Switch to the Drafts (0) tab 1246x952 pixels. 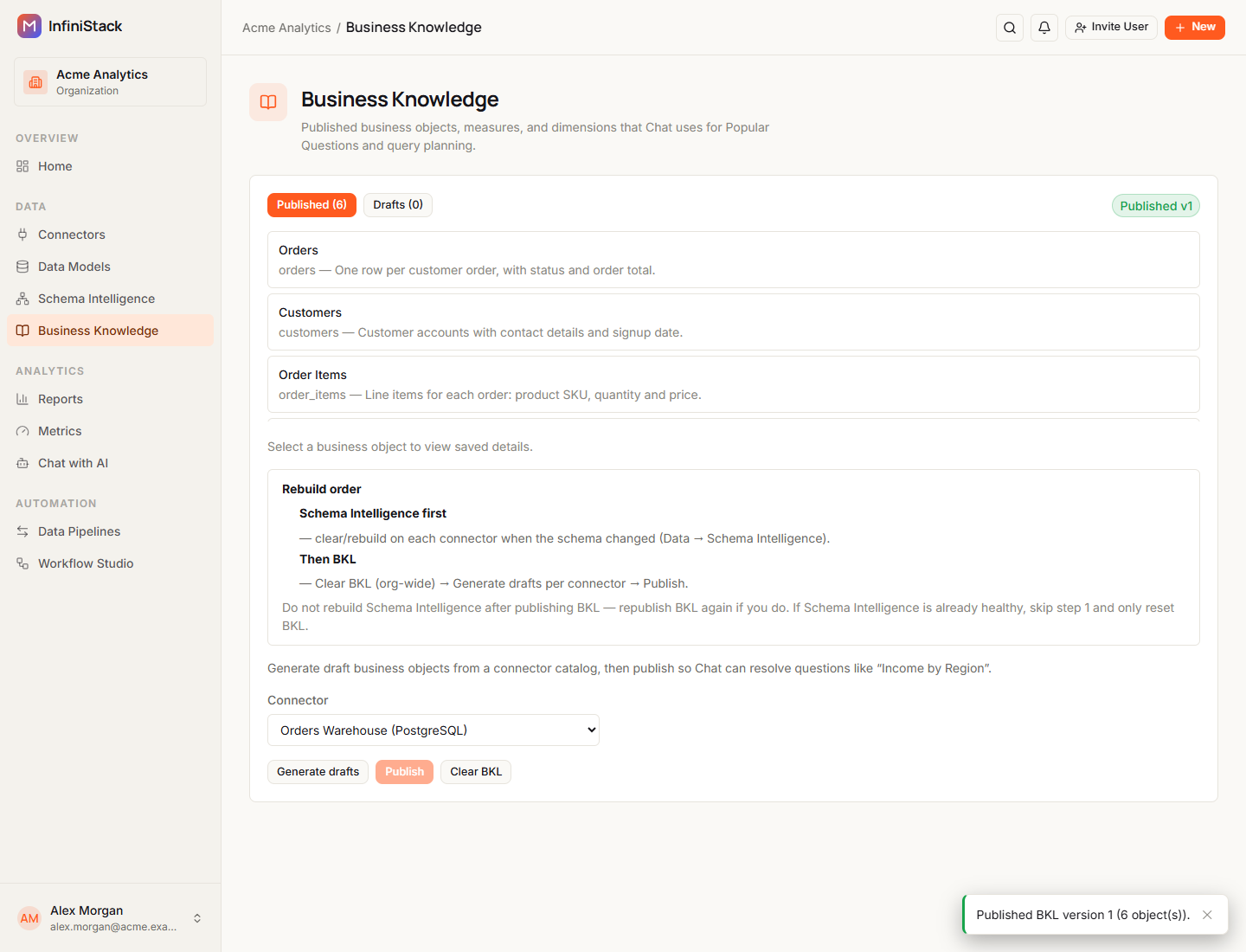(x=398, y=205)
